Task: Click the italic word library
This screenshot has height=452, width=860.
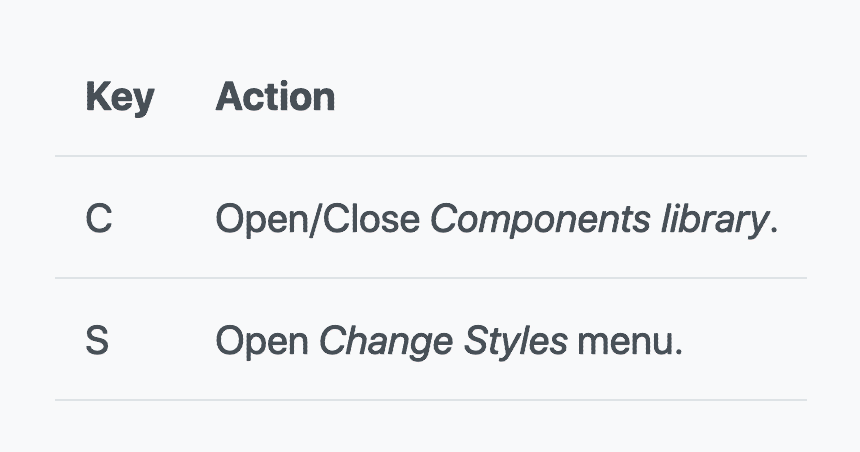Action: point(714,220)
